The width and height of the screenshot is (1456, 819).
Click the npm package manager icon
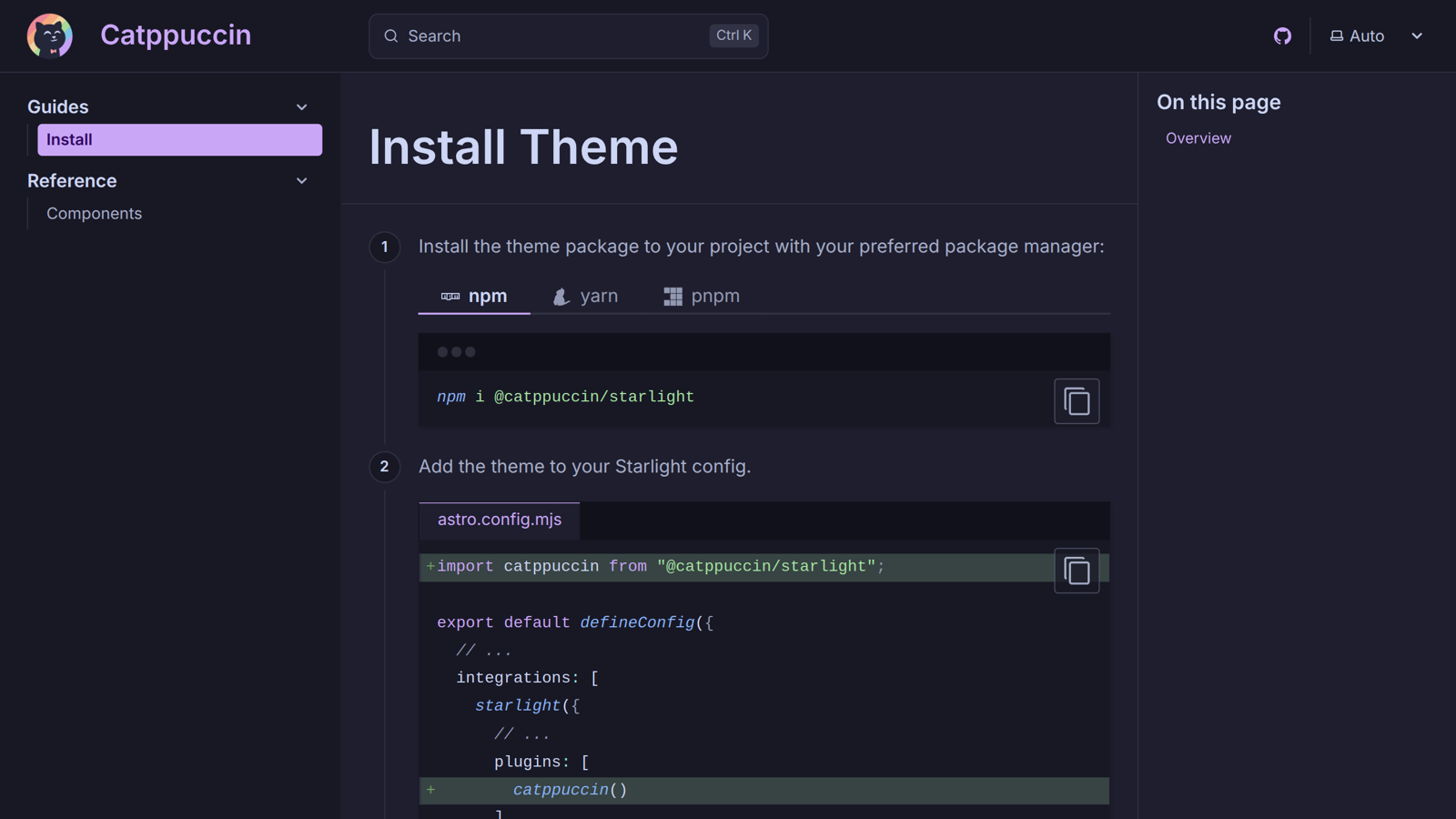click(450, 297)
